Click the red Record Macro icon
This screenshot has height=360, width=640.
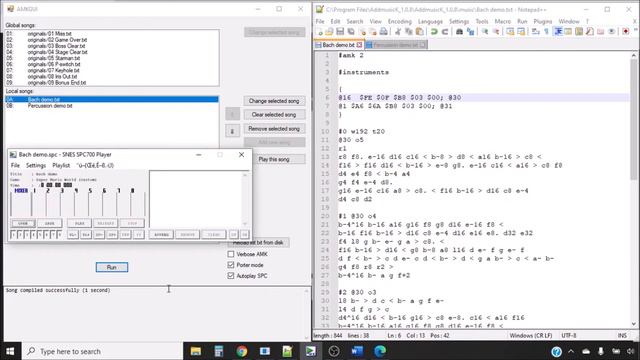click(x=626, y=32)
